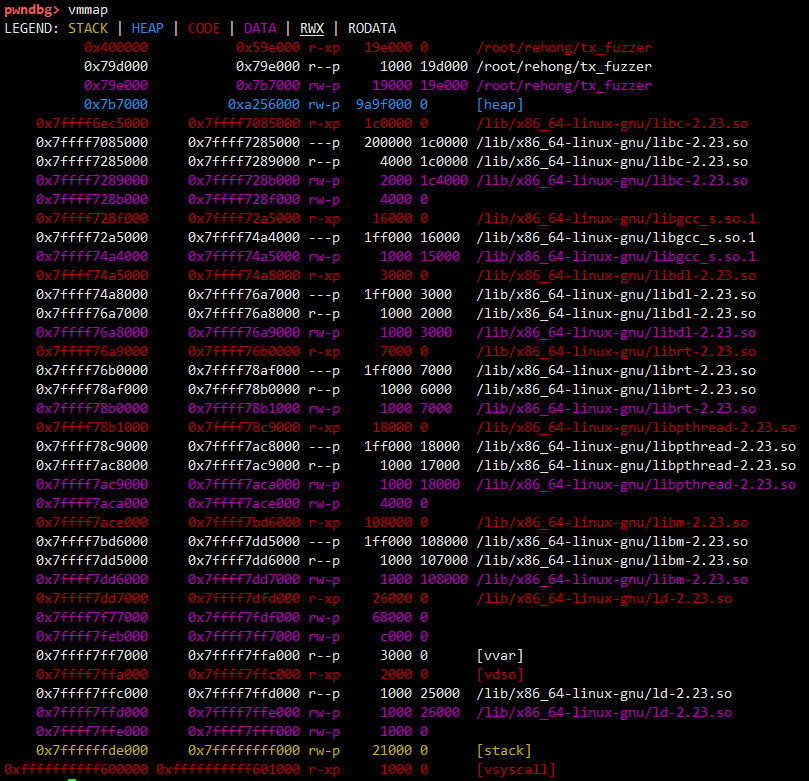This screenshot has width=809, height=781.
Task: Click start address 0x7ffff78af000
Action: pos(92,389)
